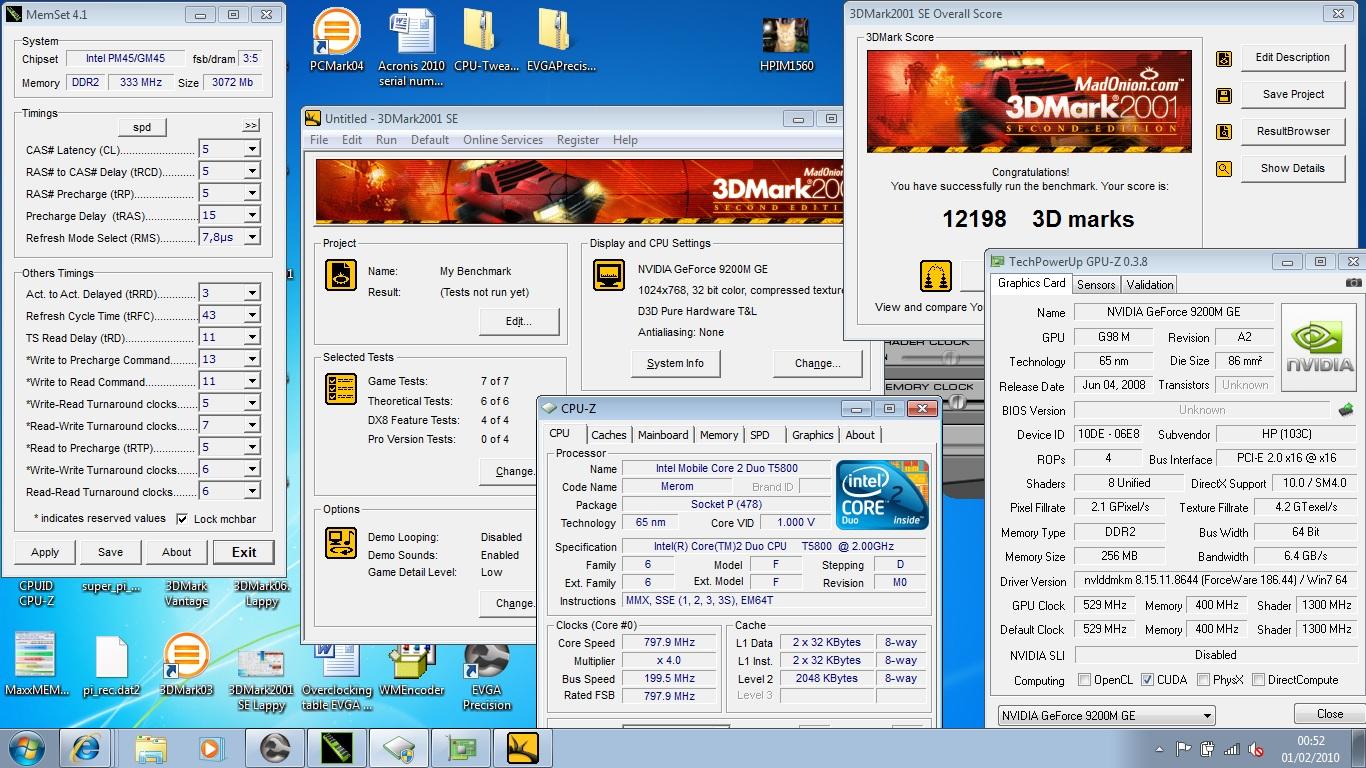Image resolution: width=1366 pixels, height=768 pixels.
Task: Launch the EVGA Precision desktop shortcut
Action: coord(487,677)
